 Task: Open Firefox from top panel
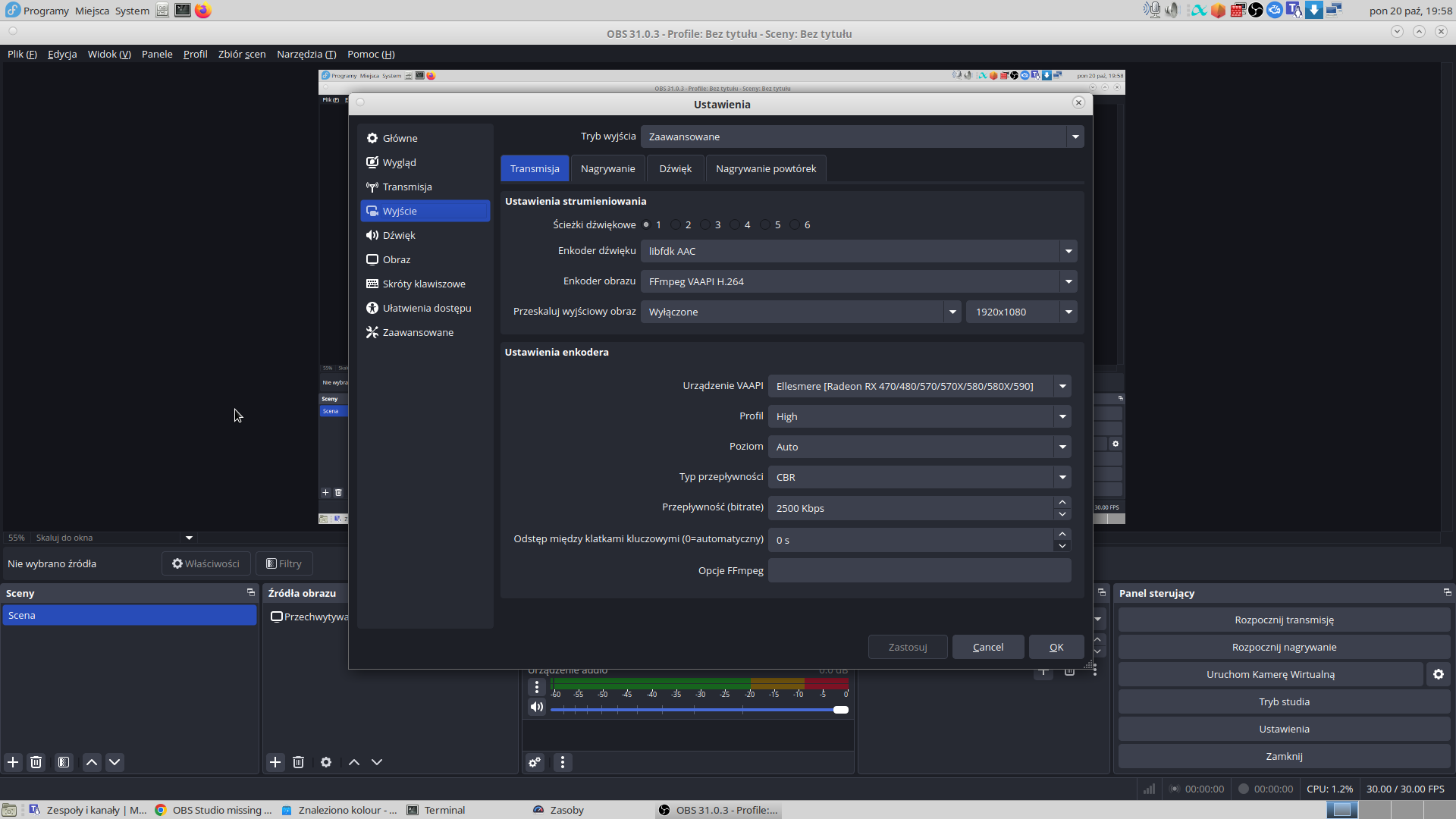tap(202, 11)
